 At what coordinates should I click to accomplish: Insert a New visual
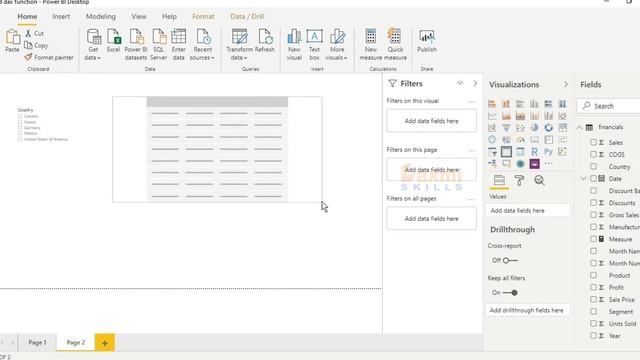(x=294, y=45)
